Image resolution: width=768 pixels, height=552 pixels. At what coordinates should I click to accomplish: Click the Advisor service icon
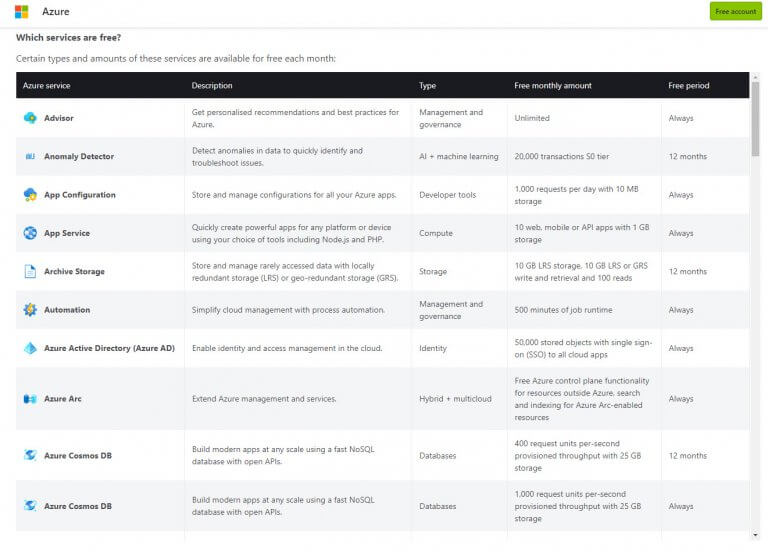pyautogui.click(x=30, y=118)
